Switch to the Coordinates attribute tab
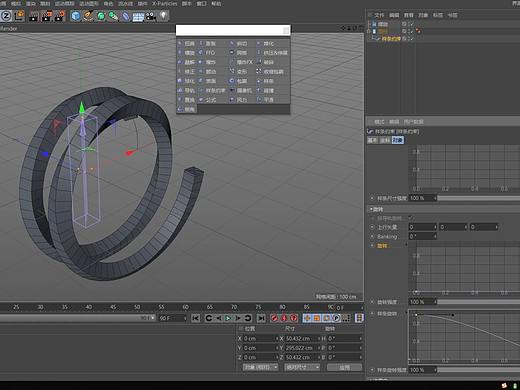Screen dimensions: 520x390 [x=385, y=140]
